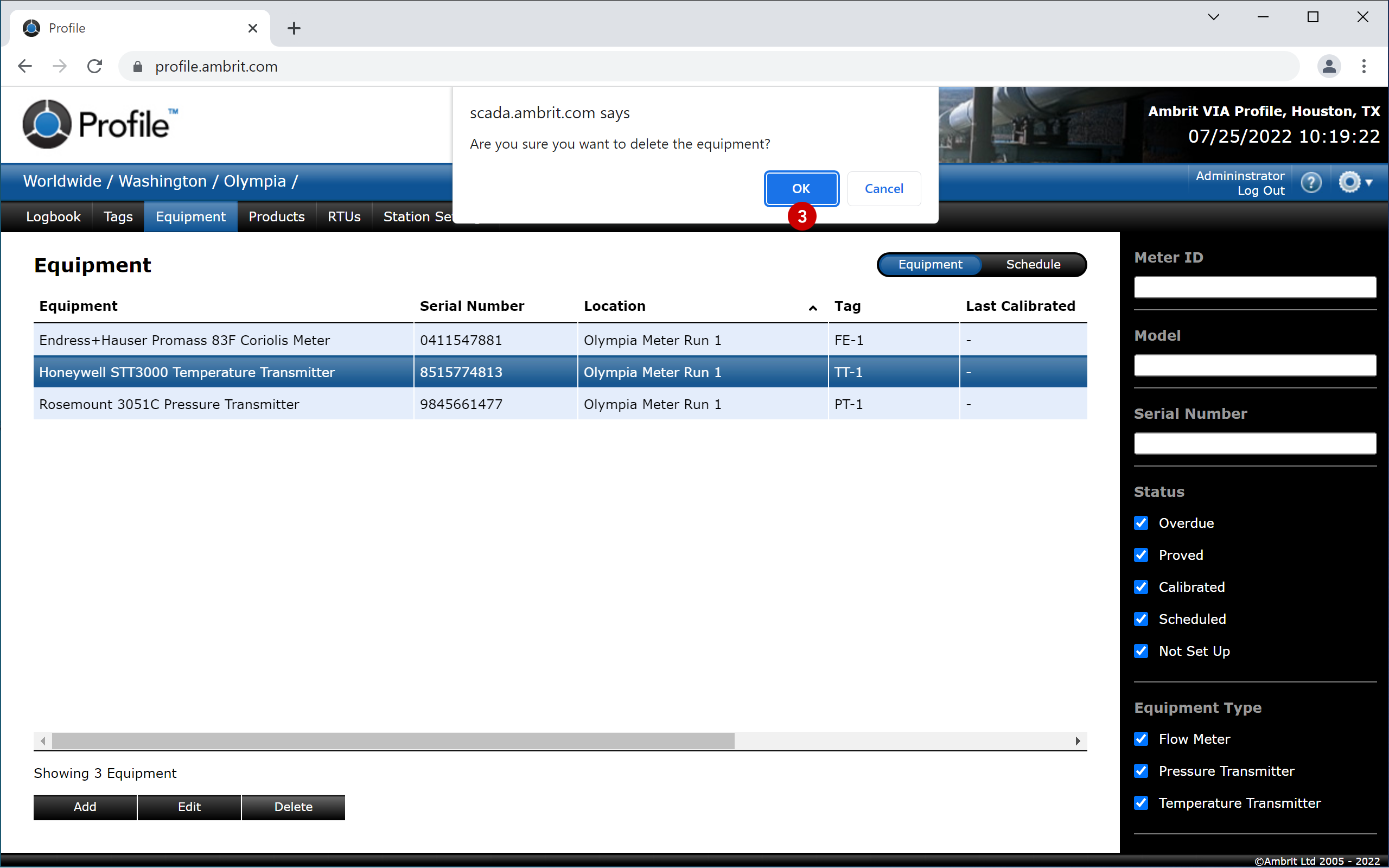
Task: Click the Washington breadcrumb link
Action: (x=162, y=181)
